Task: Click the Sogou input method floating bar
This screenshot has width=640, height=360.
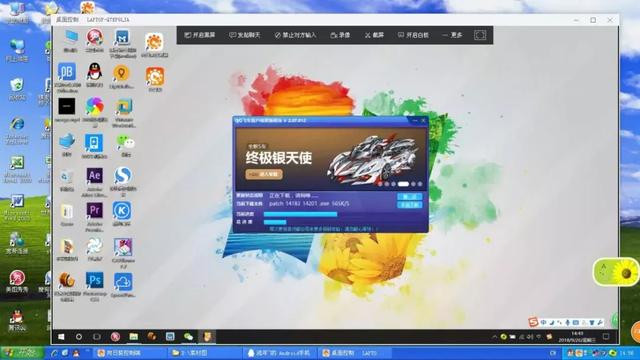Action: click(566, 322)
